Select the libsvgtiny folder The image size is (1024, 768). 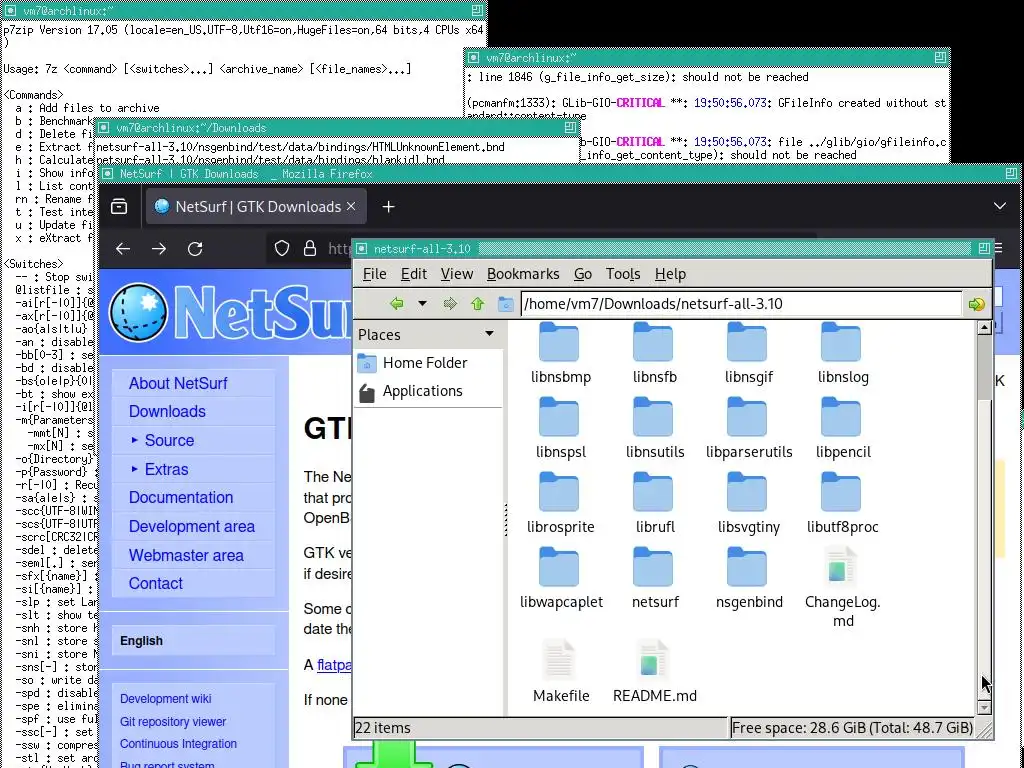(x=748, y=504)
